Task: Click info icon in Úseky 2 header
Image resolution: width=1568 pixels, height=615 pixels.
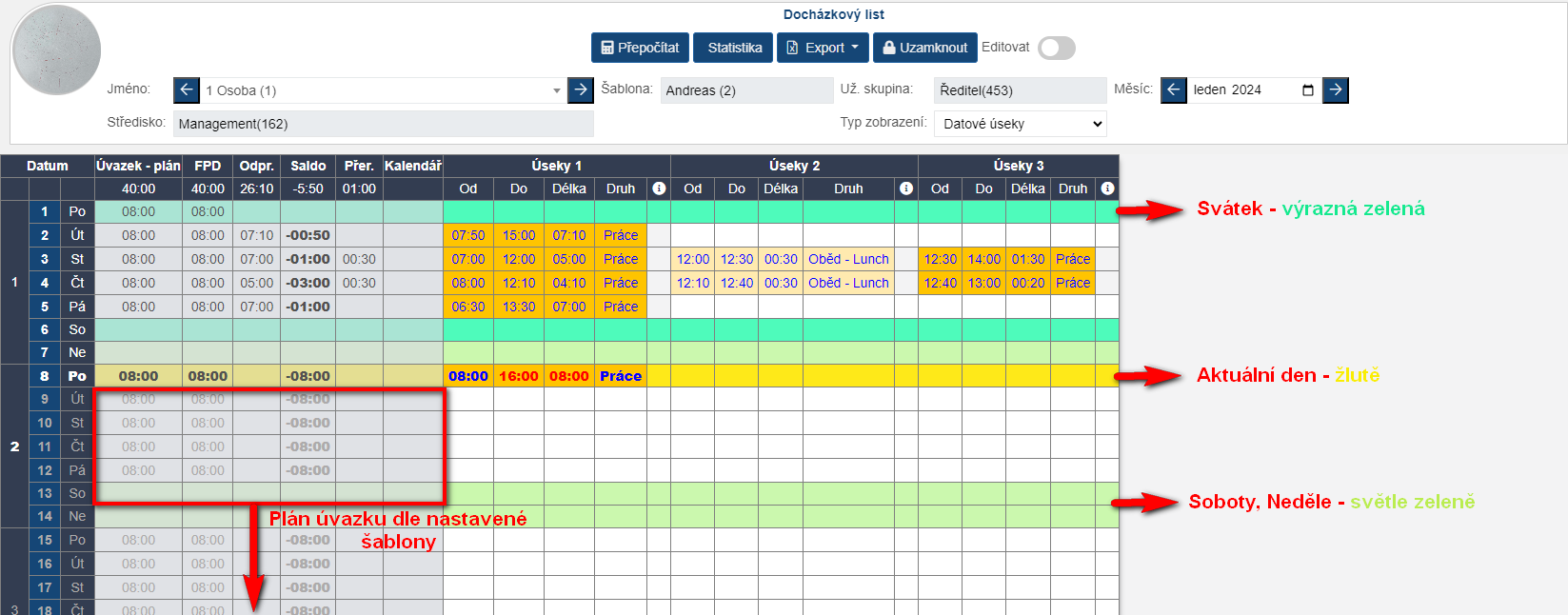Action: 906,188
